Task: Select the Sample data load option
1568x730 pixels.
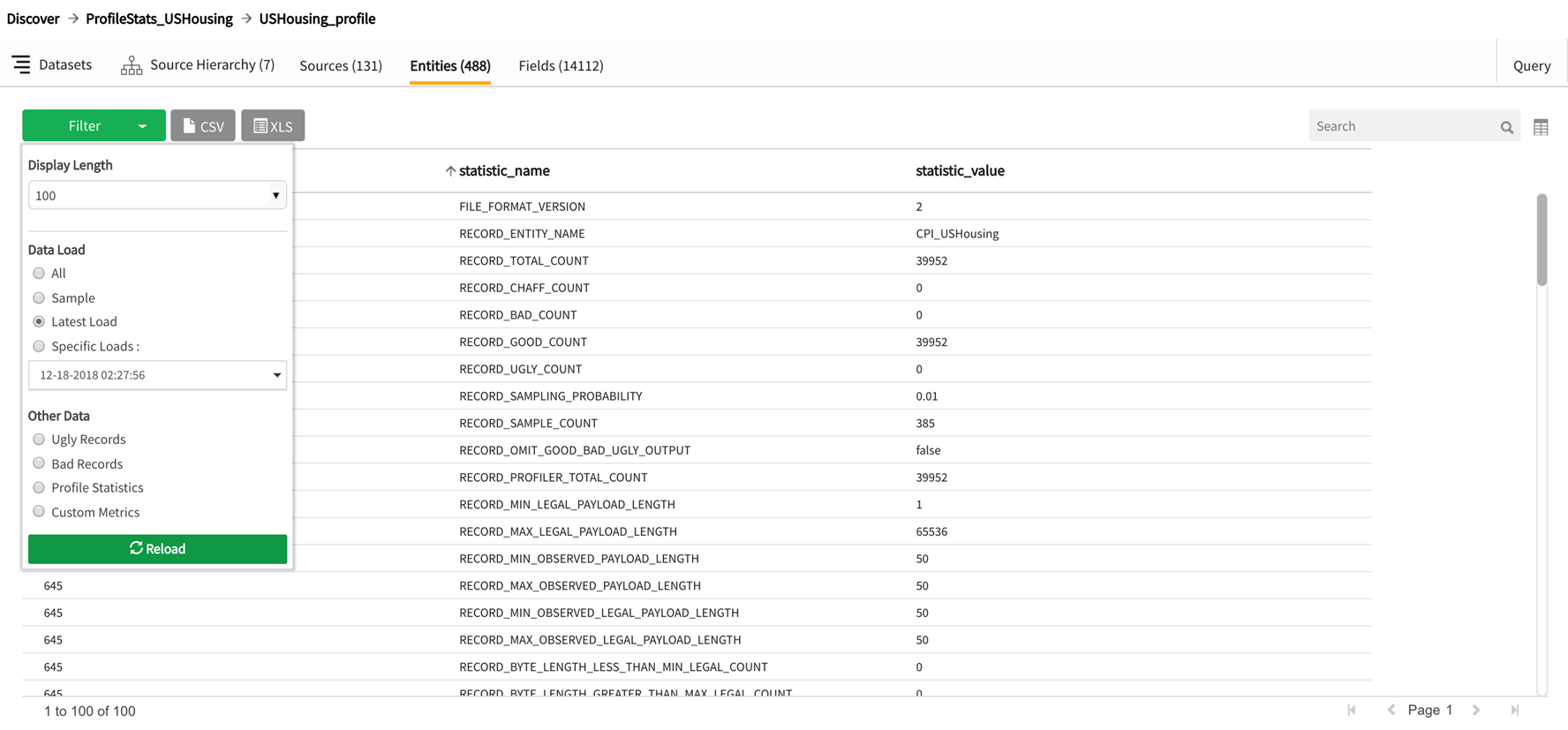Action: pyautogui.click(x=39, y=298)
